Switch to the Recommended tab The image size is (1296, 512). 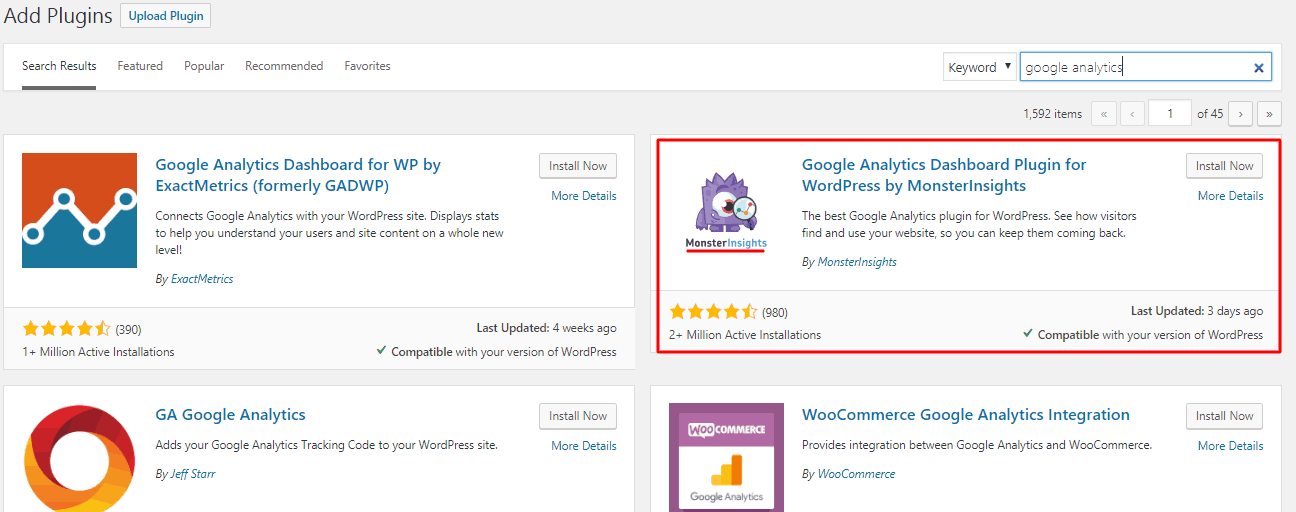[284, 66]
